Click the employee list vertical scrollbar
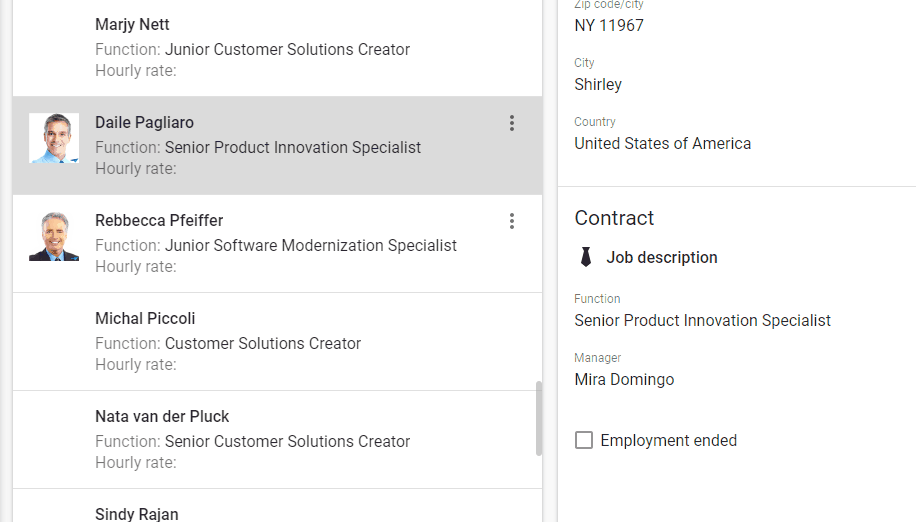 click(x=539, y=419)
